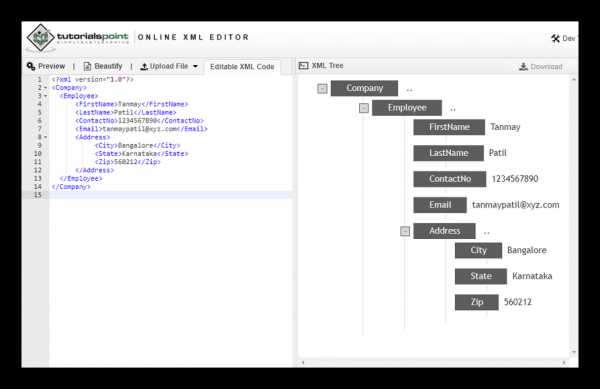Click the ONLINE XML EDITOR title

[x=193, y=37]
